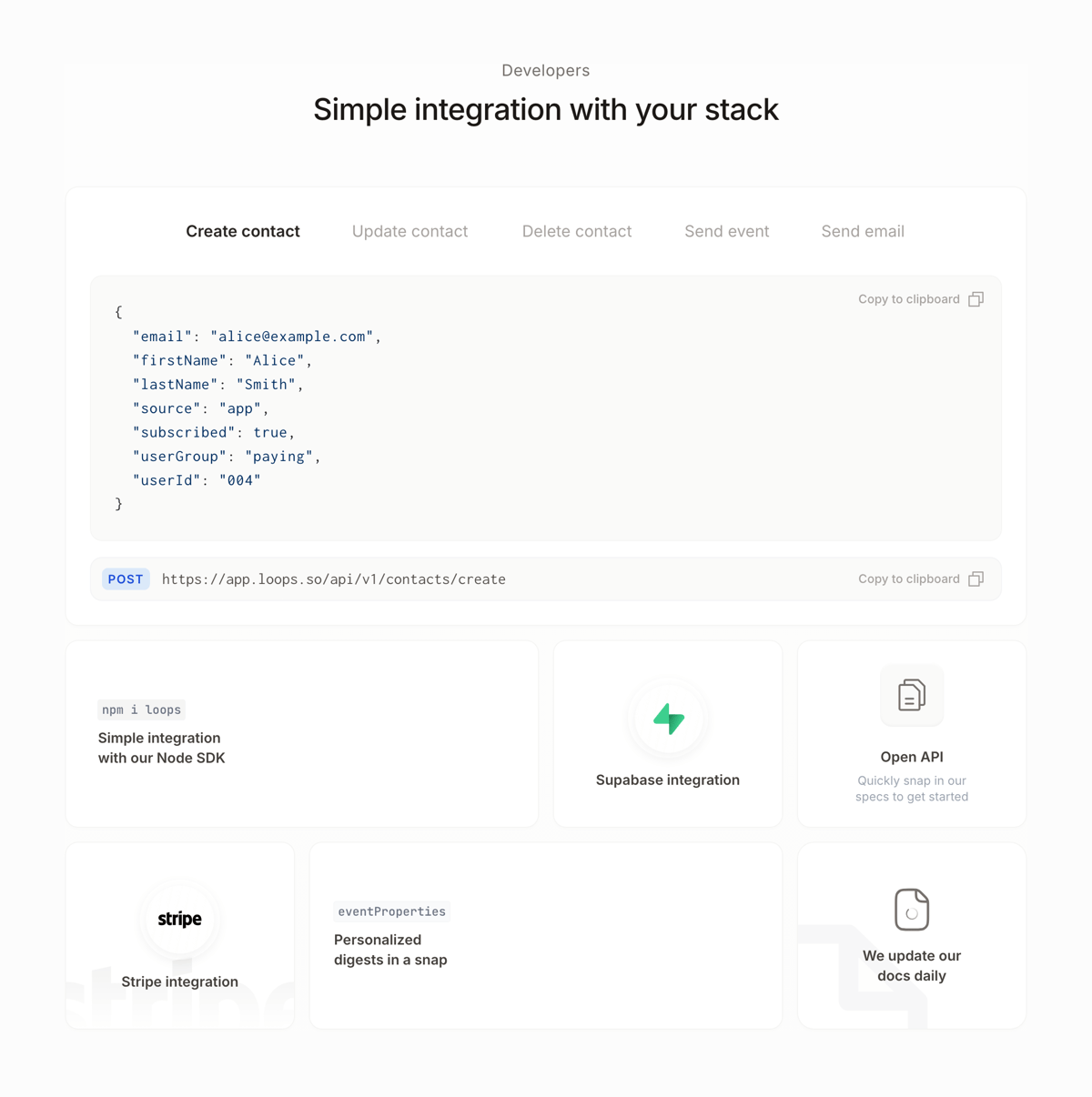Image resolution: width=1092 pixels, height=1097 pixels.
Task: Click the copy to clipboard icon above the code block
Action: coord(976,298)
